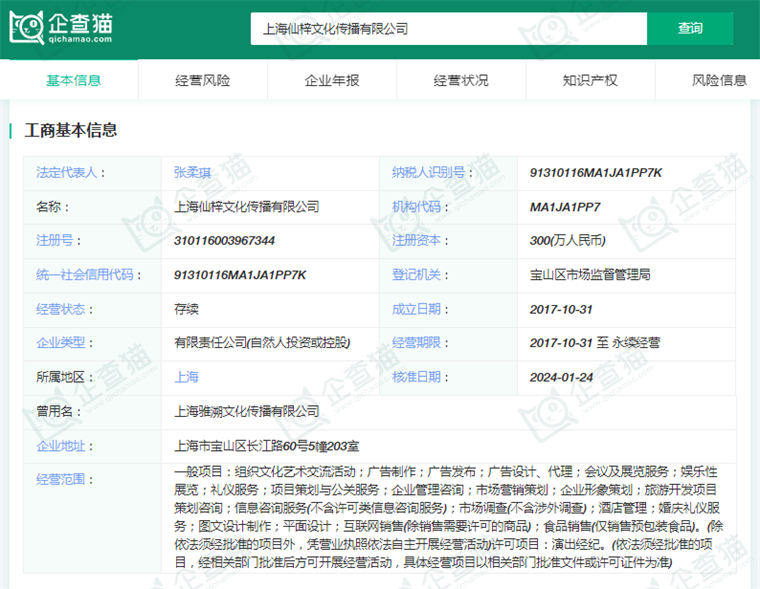Select registered capital 300(万人民币)
This screenshot has height=589, width=760.
[568, 240]
